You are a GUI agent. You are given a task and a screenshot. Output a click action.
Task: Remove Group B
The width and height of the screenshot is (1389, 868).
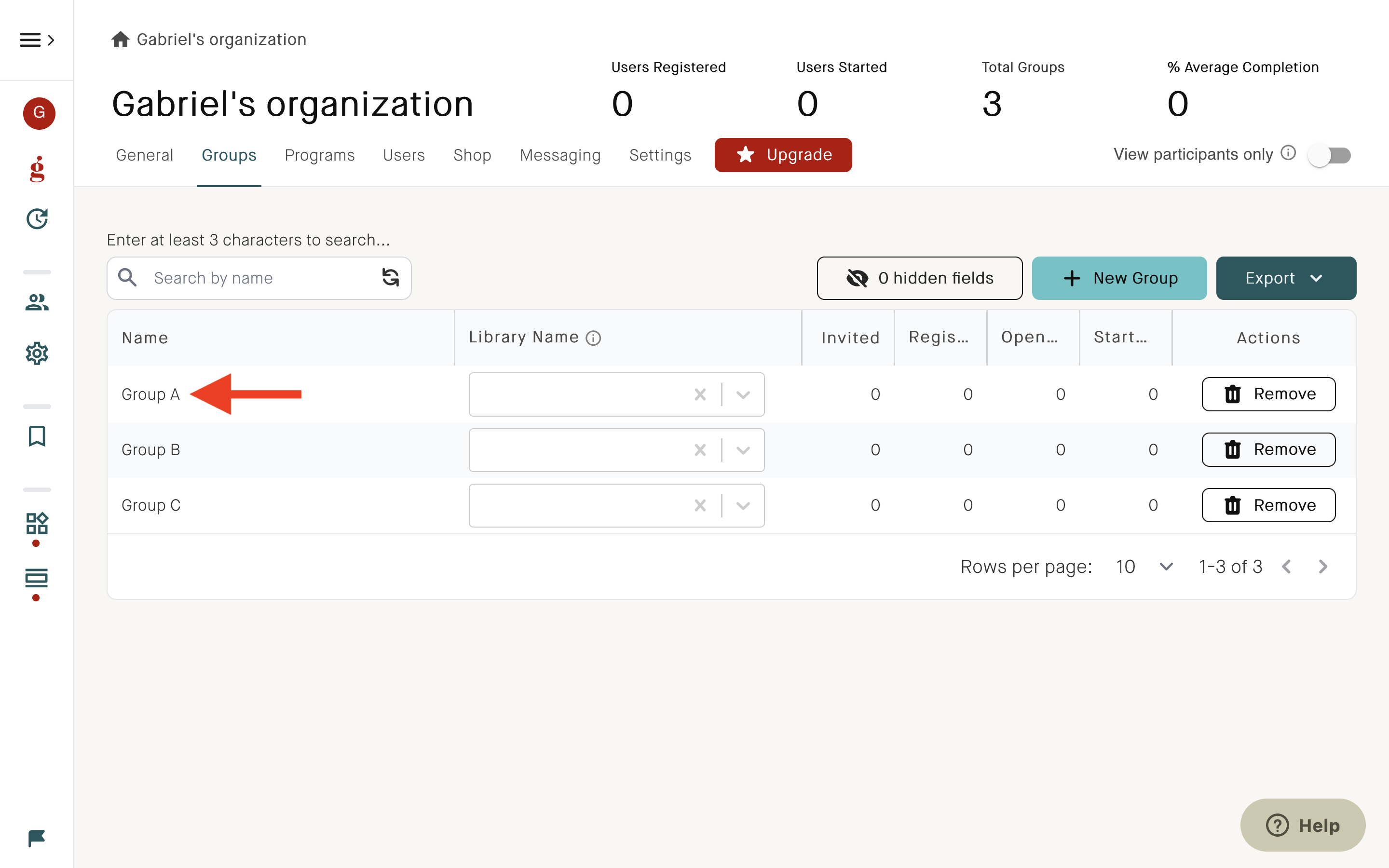tap(1268, 450)
